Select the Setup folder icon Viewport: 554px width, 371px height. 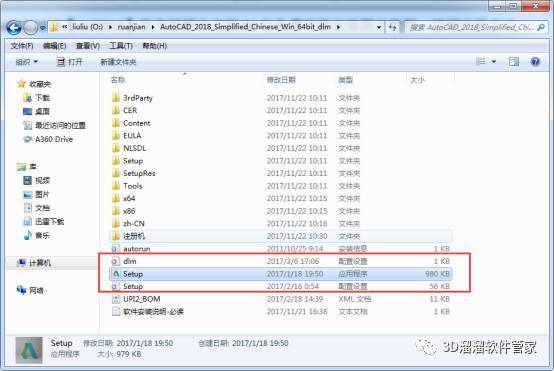[116, 161]
